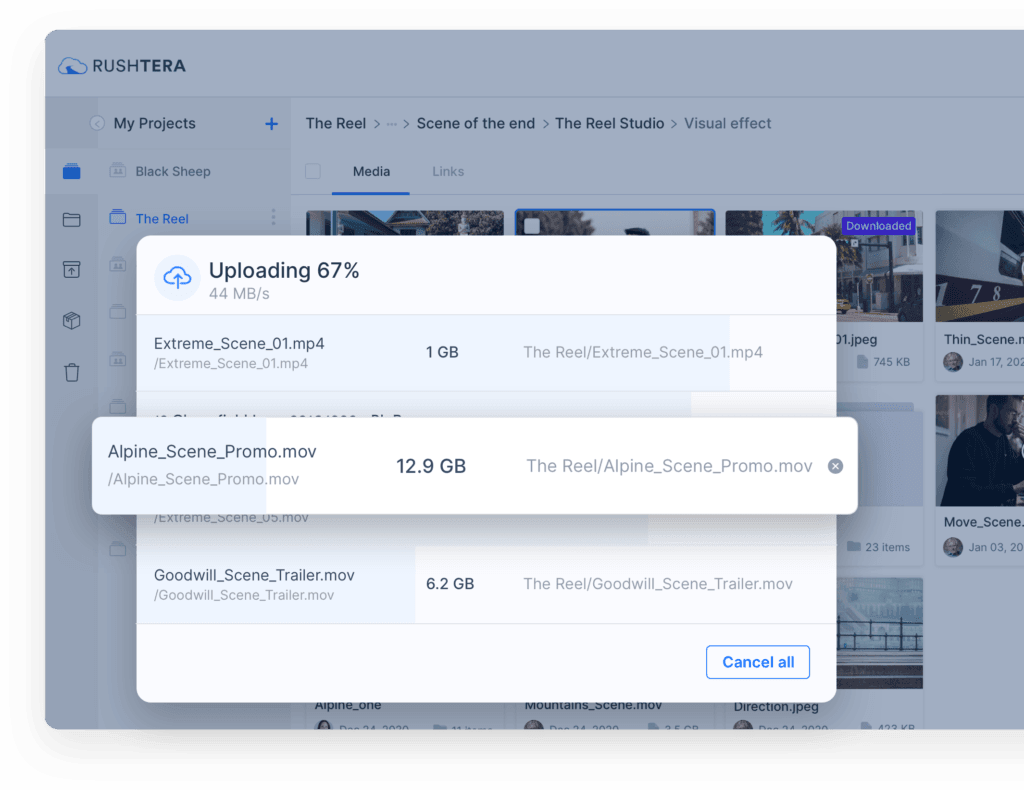1024x790 pixels.
Task: Click Cancel all button
Action: pyautogui.click(x=758, y=662)
